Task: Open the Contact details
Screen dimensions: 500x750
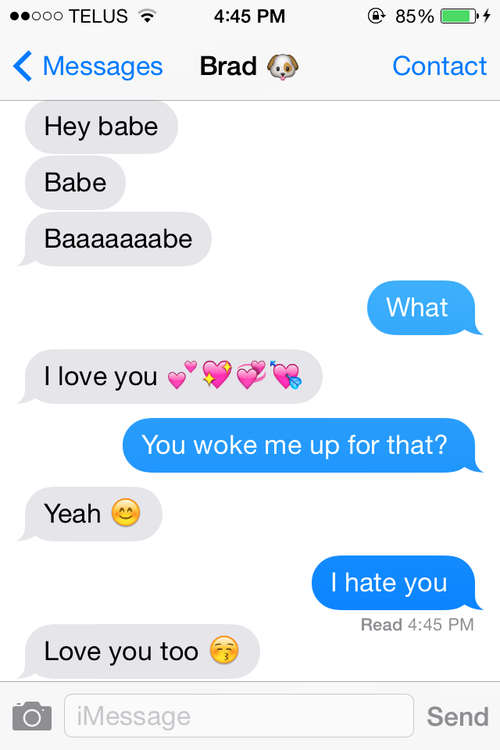Action: [x=439, y=66]
